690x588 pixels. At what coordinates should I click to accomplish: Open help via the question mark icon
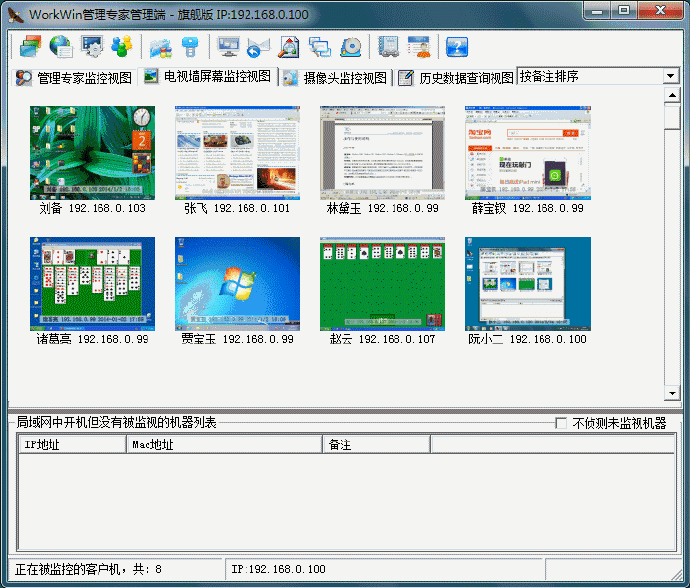(457, 46)
